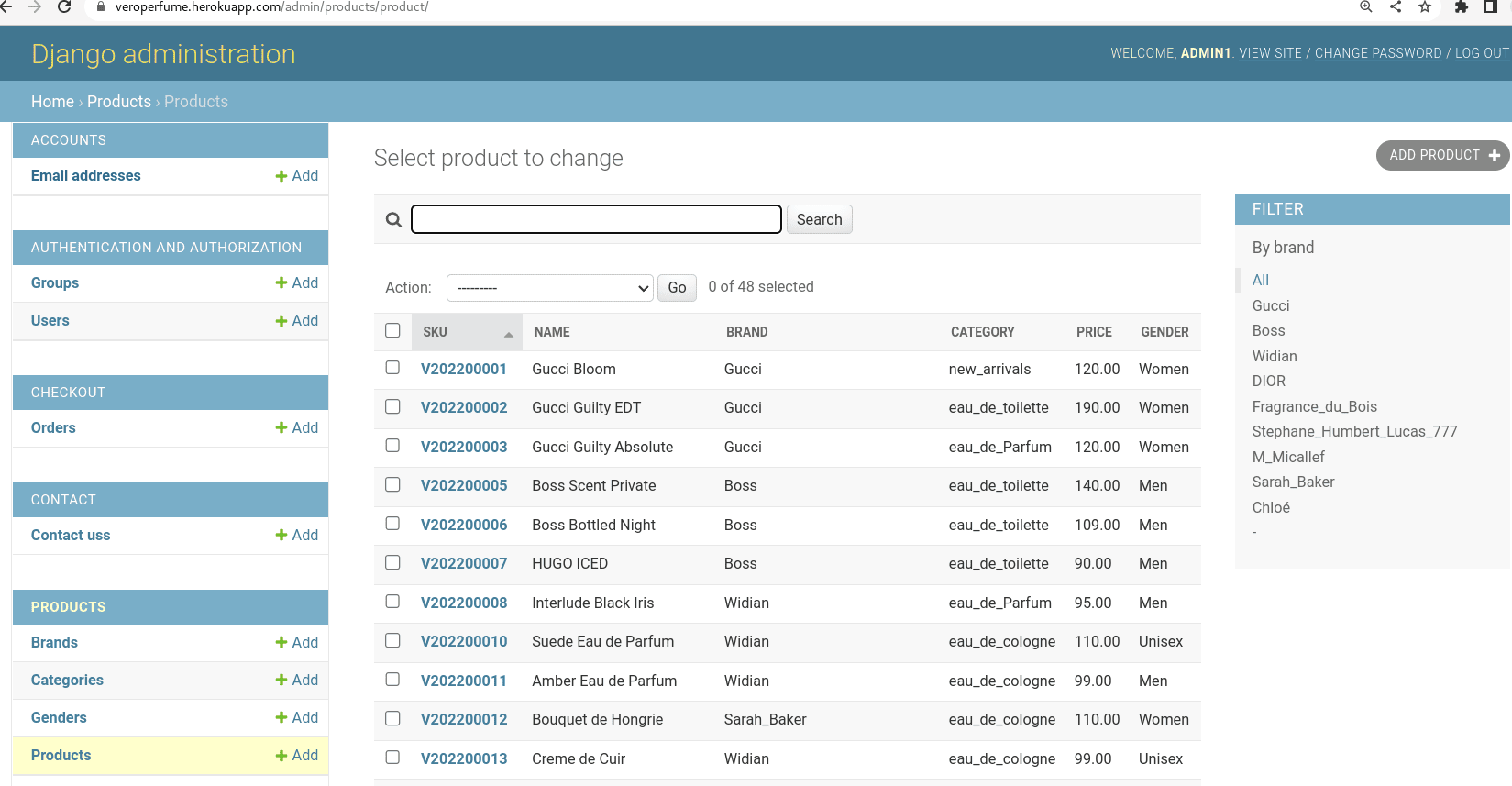Go to Home breadcrumb
Image resolution: width=1512 pixels, height=786 pixels.
click(x=52, y=102)
